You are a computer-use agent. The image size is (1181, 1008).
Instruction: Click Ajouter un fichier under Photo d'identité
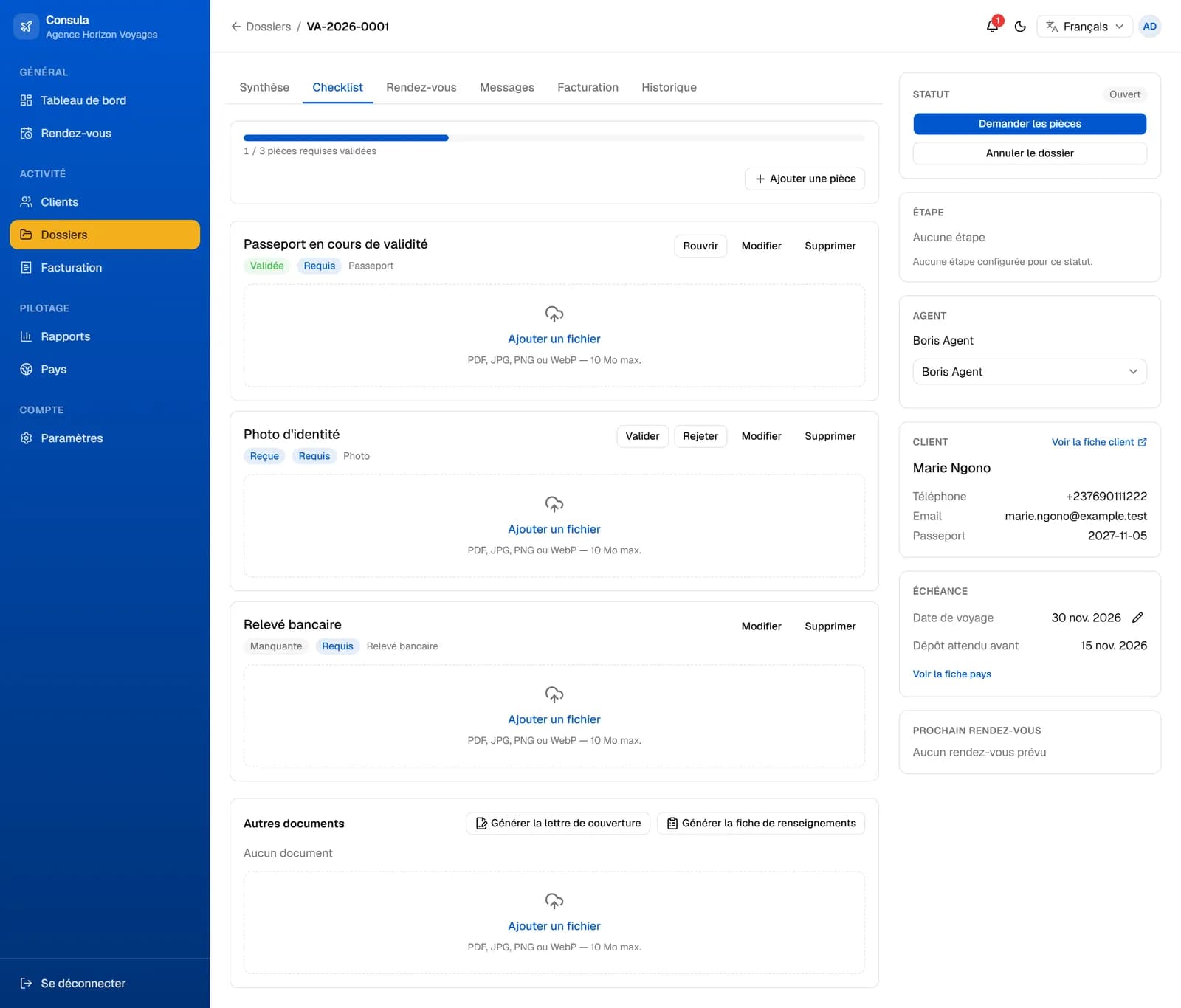point(554,529)
